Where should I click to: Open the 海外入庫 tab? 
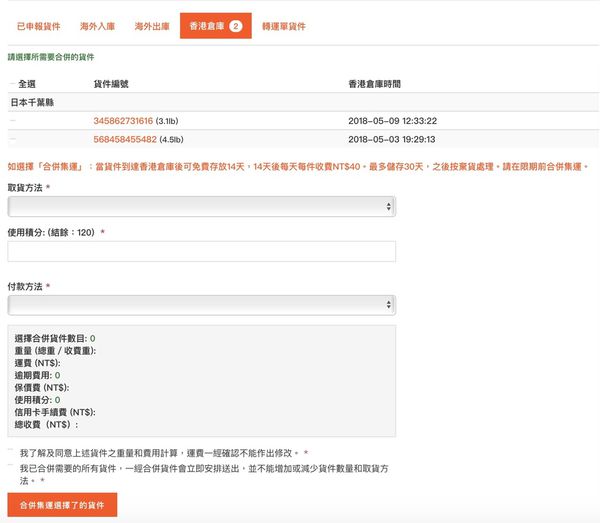98,27
